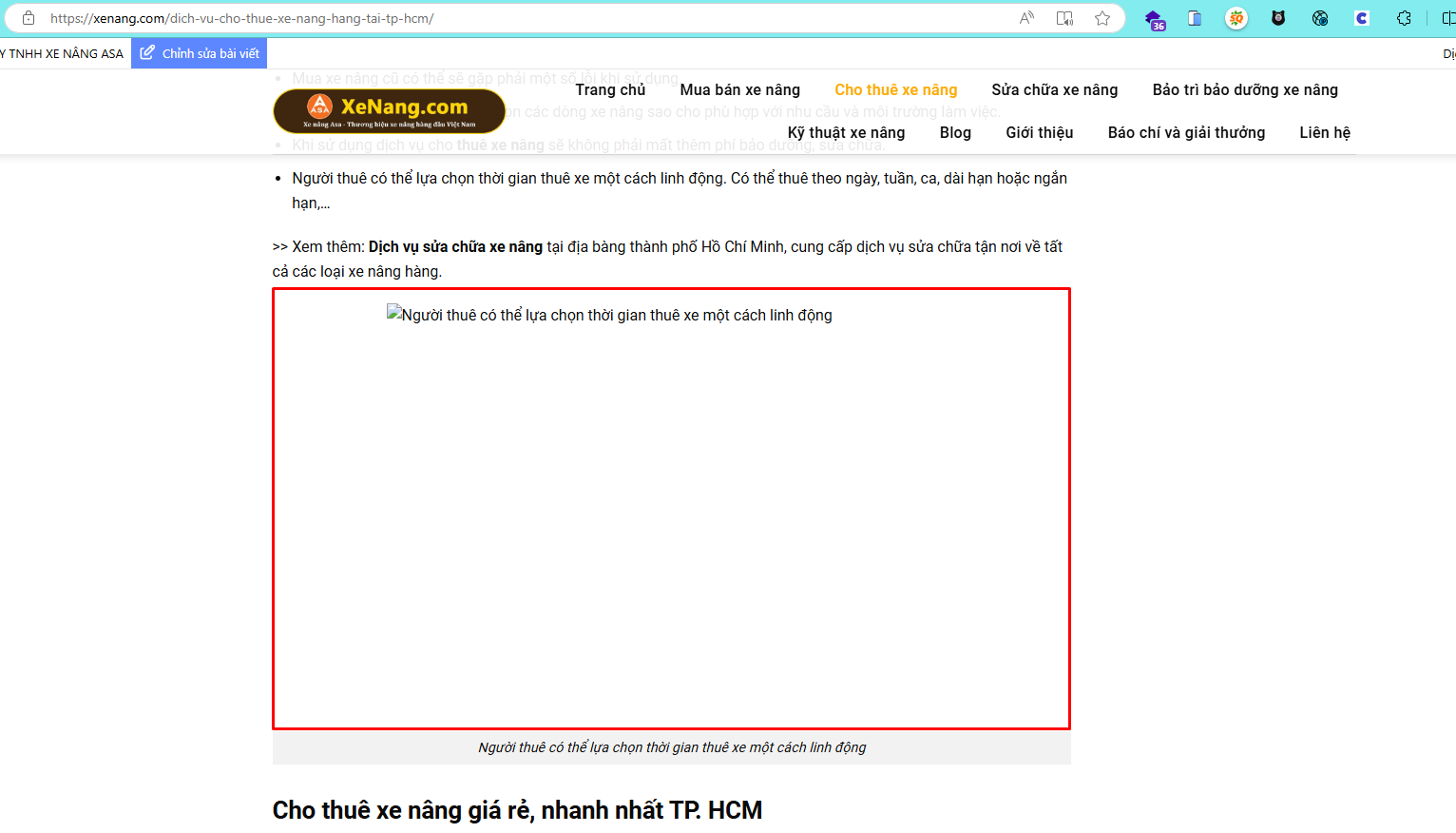The width and height of the screenshot is (1456, 833).
Task: Go to Kỹ thuật xe nâng page
Action: [846, 132]
